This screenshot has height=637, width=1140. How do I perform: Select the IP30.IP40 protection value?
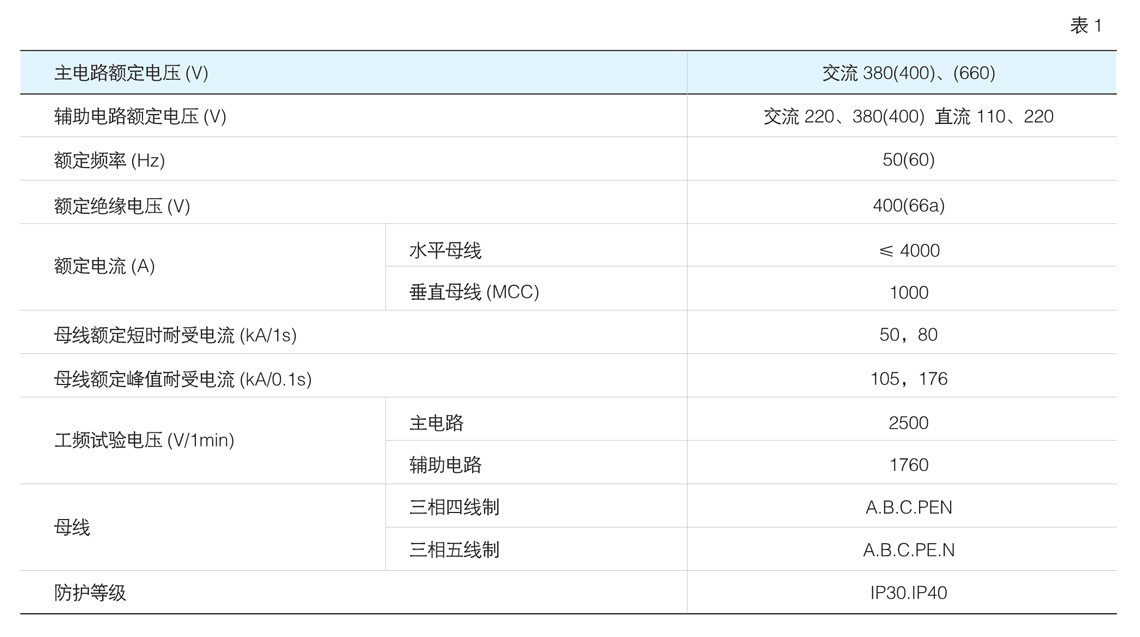[x=908, y=593]
